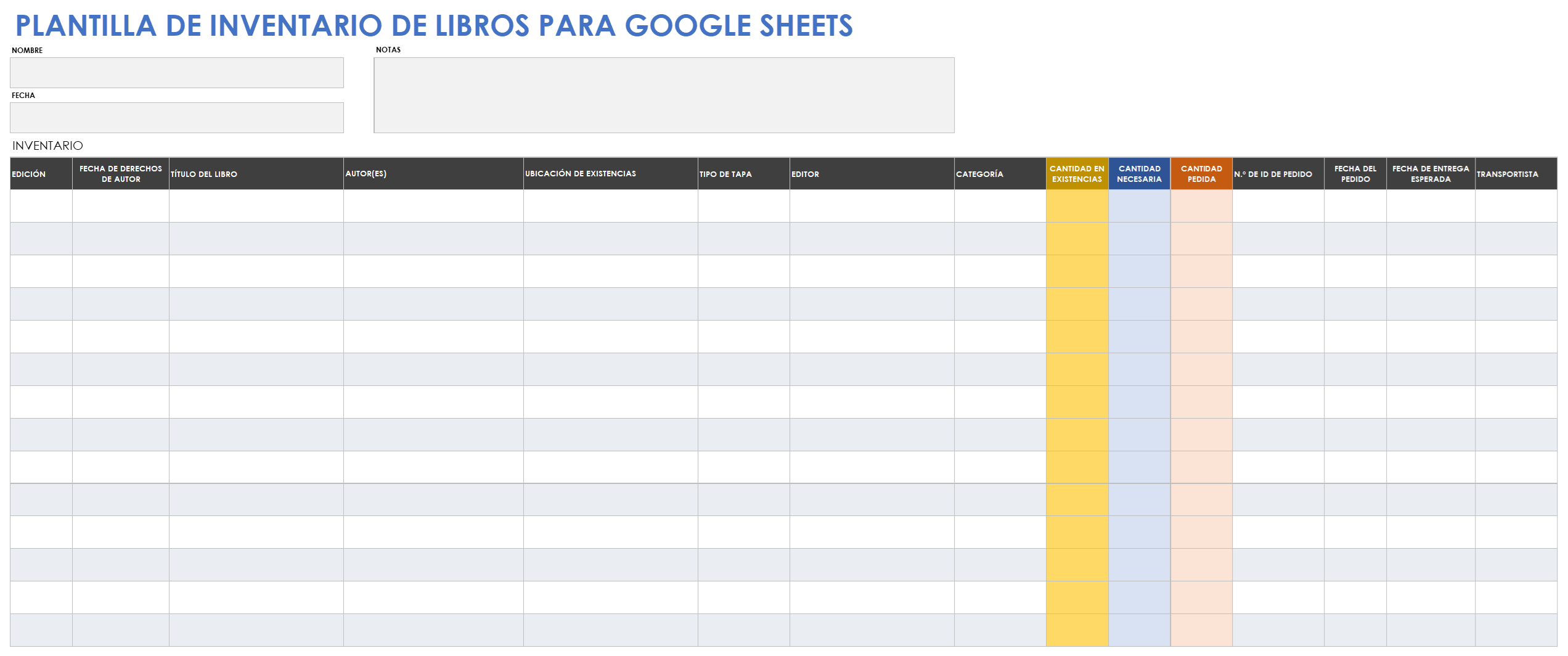Click the CANTIDAD EN EXISTENCIAS yellow header
This screenshot has width=1568, height=656.
coord(1077,174)
